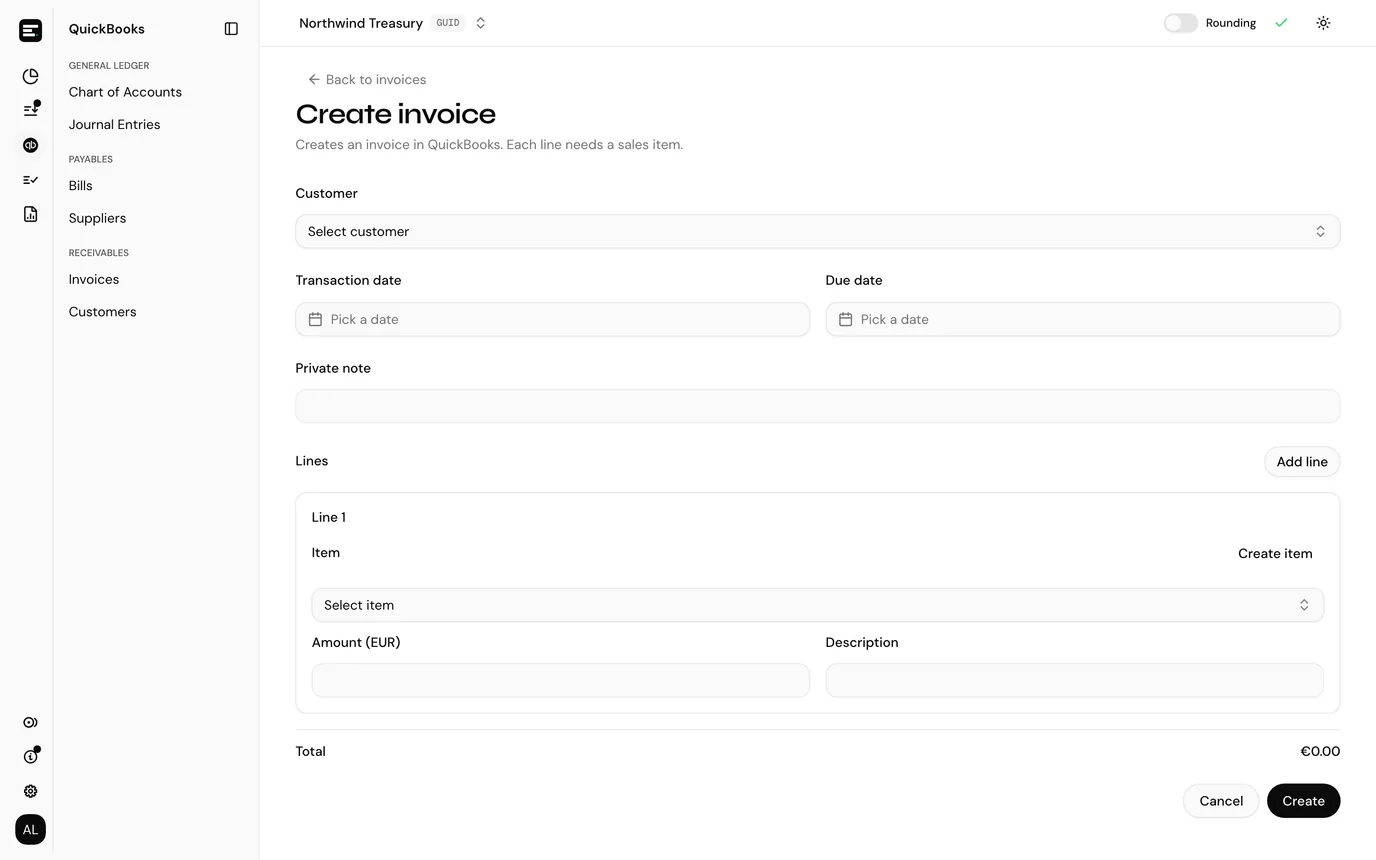Click the "Line 1" heading text
The width and height of the screenshot is (1376, 860).
[329, 518]
